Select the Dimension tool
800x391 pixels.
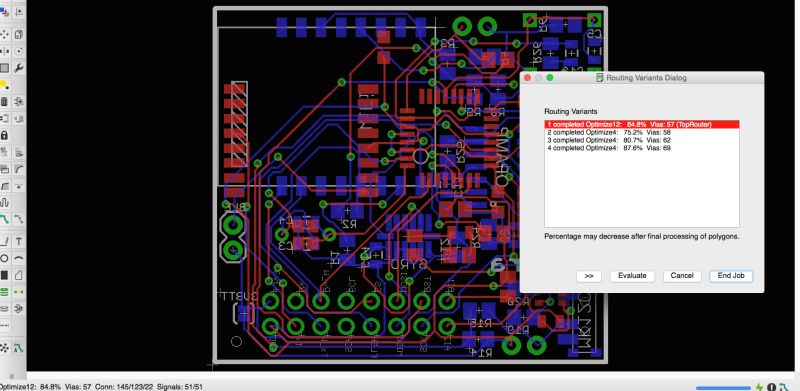[5, 326]
